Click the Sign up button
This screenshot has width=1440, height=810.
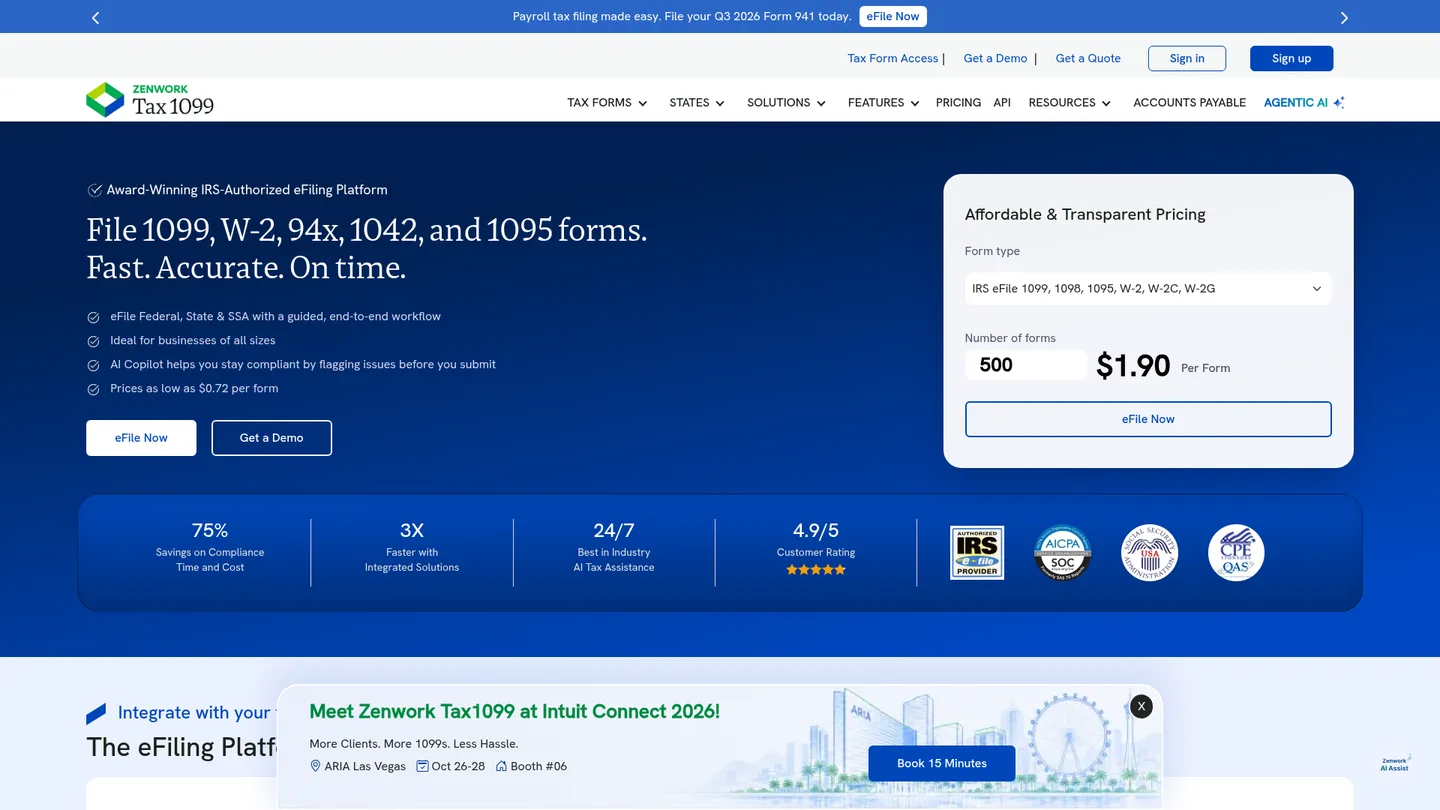[x=1291, y=58]
